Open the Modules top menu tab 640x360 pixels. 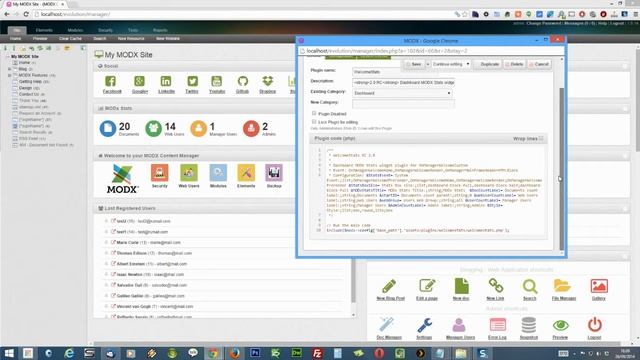pos(76,30)
